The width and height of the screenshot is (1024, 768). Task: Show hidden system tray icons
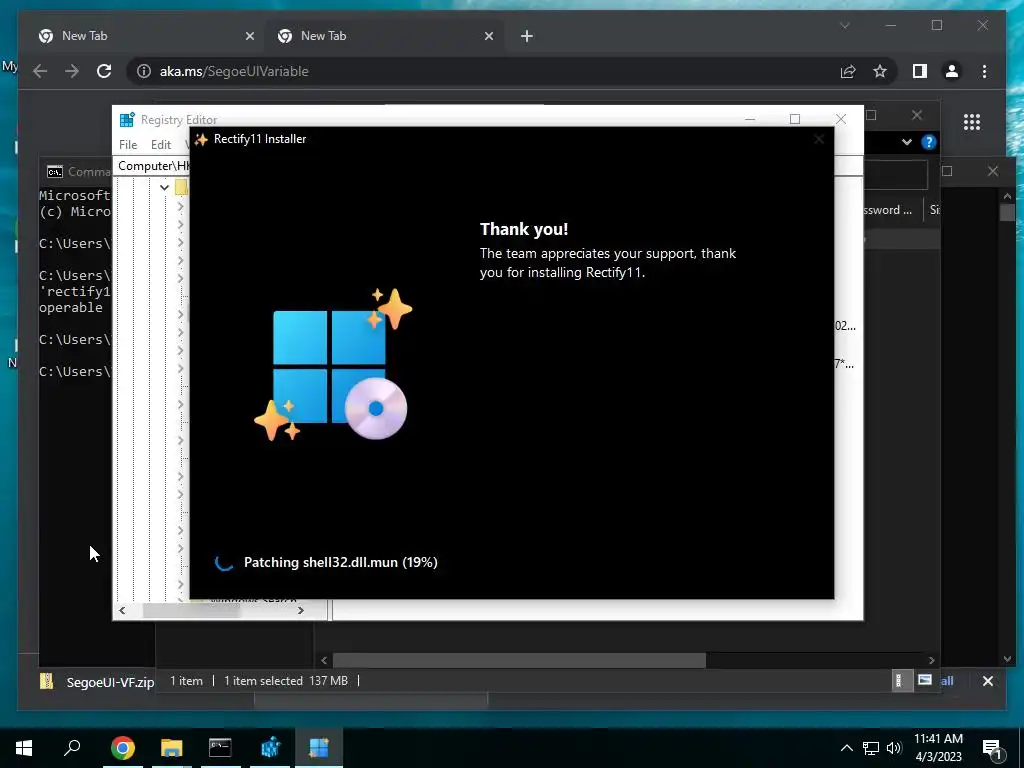click(x=846, y=748)
